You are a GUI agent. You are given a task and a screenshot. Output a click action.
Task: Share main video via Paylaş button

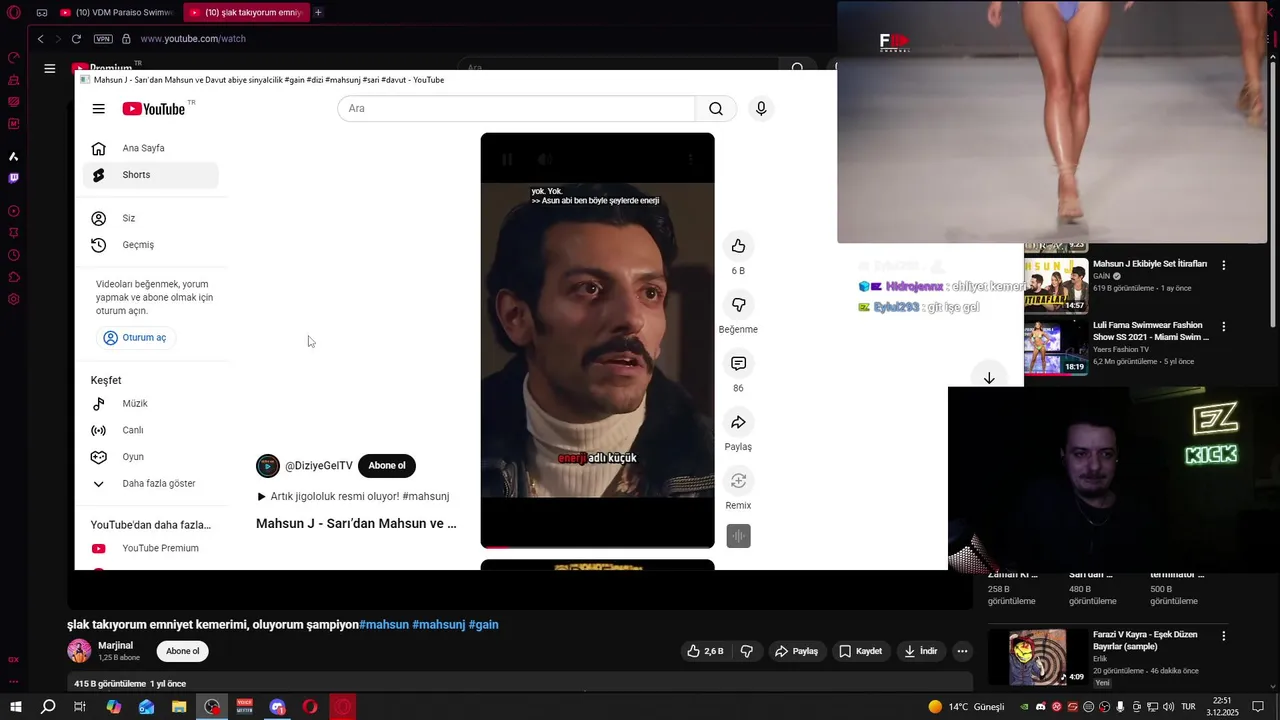pyautogui.click(x=796, y=651)
